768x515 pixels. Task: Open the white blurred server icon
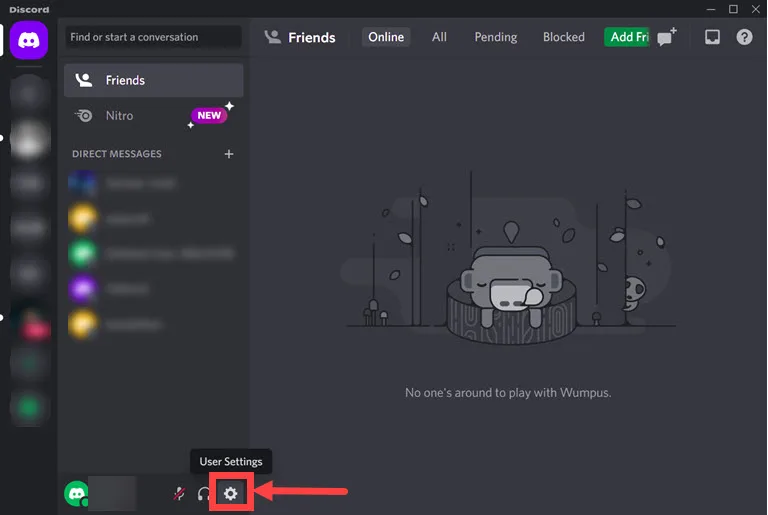[x=29, y=139]
